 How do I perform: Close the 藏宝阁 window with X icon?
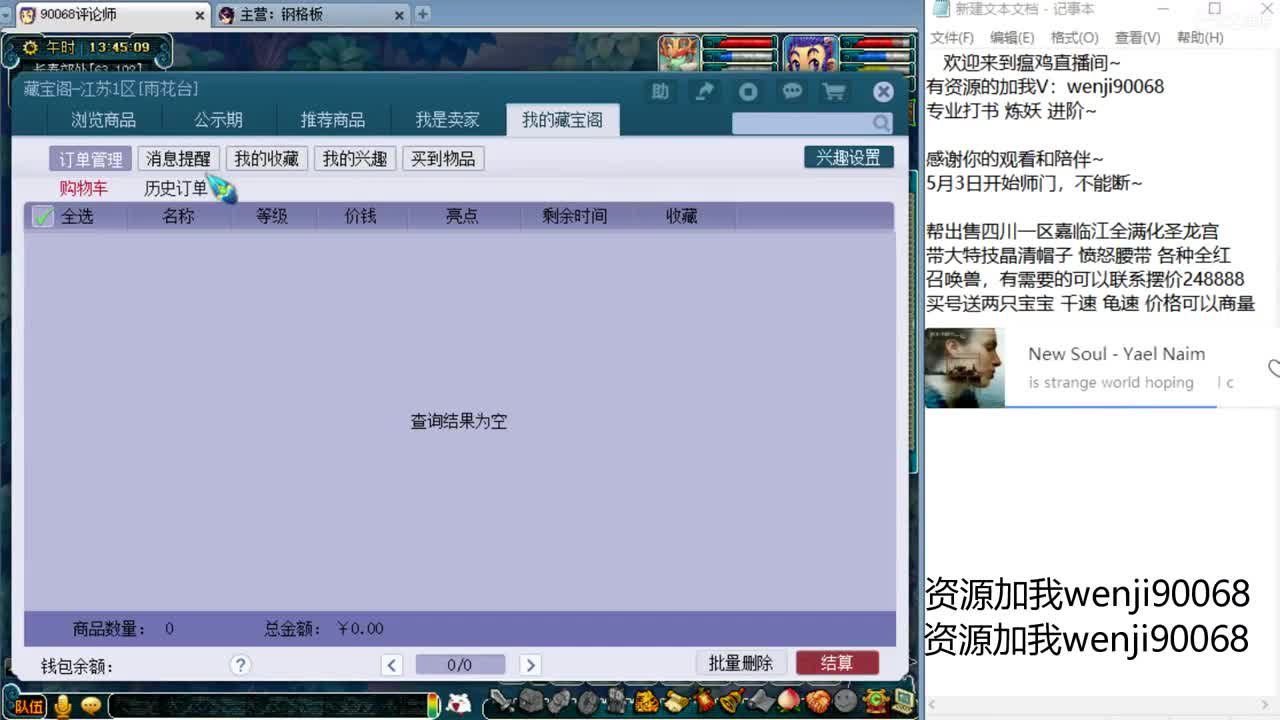(883, 92)
